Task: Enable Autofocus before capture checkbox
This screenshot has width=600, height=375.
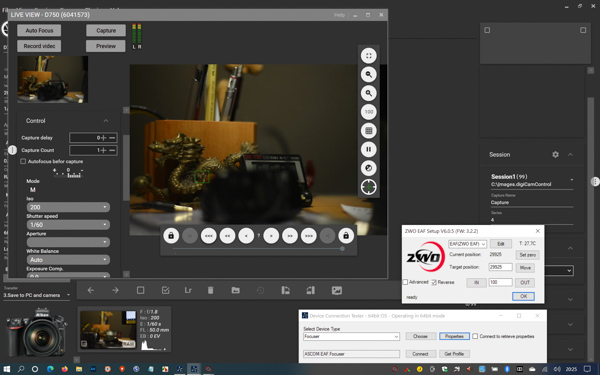Action: click(23, 161)
